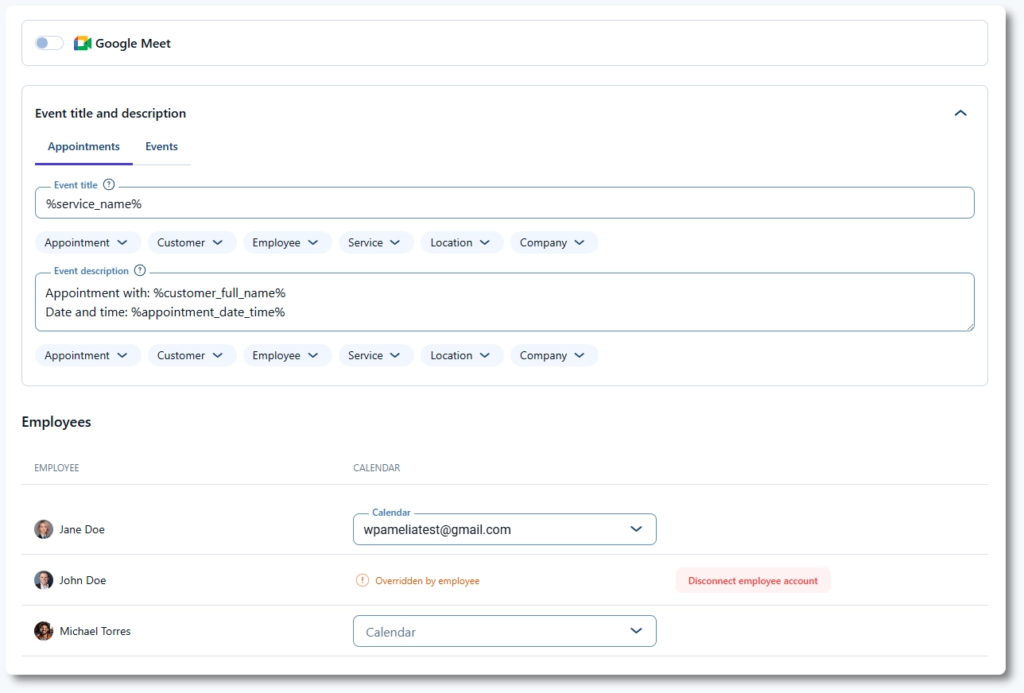Screen dimensions: 1024x693
Task: Click Jane Doe's avatar picture
Action: [x=44, y=529]
